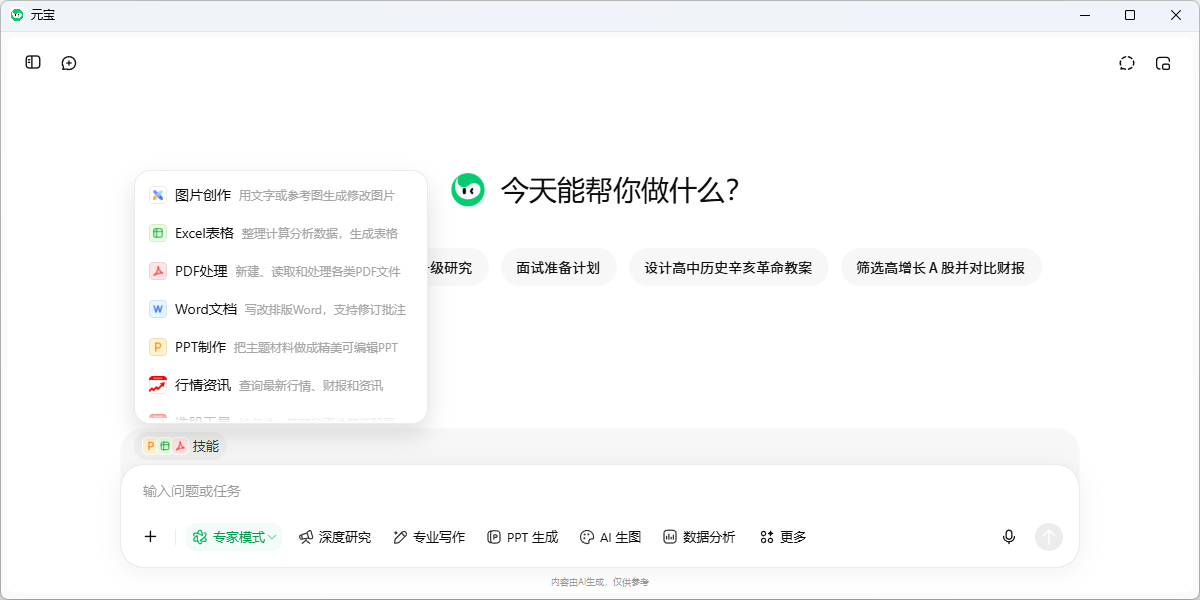Click the green Excel表格 icon
This screenshot has height=600, width=1200.
click(x=158, y=233)
